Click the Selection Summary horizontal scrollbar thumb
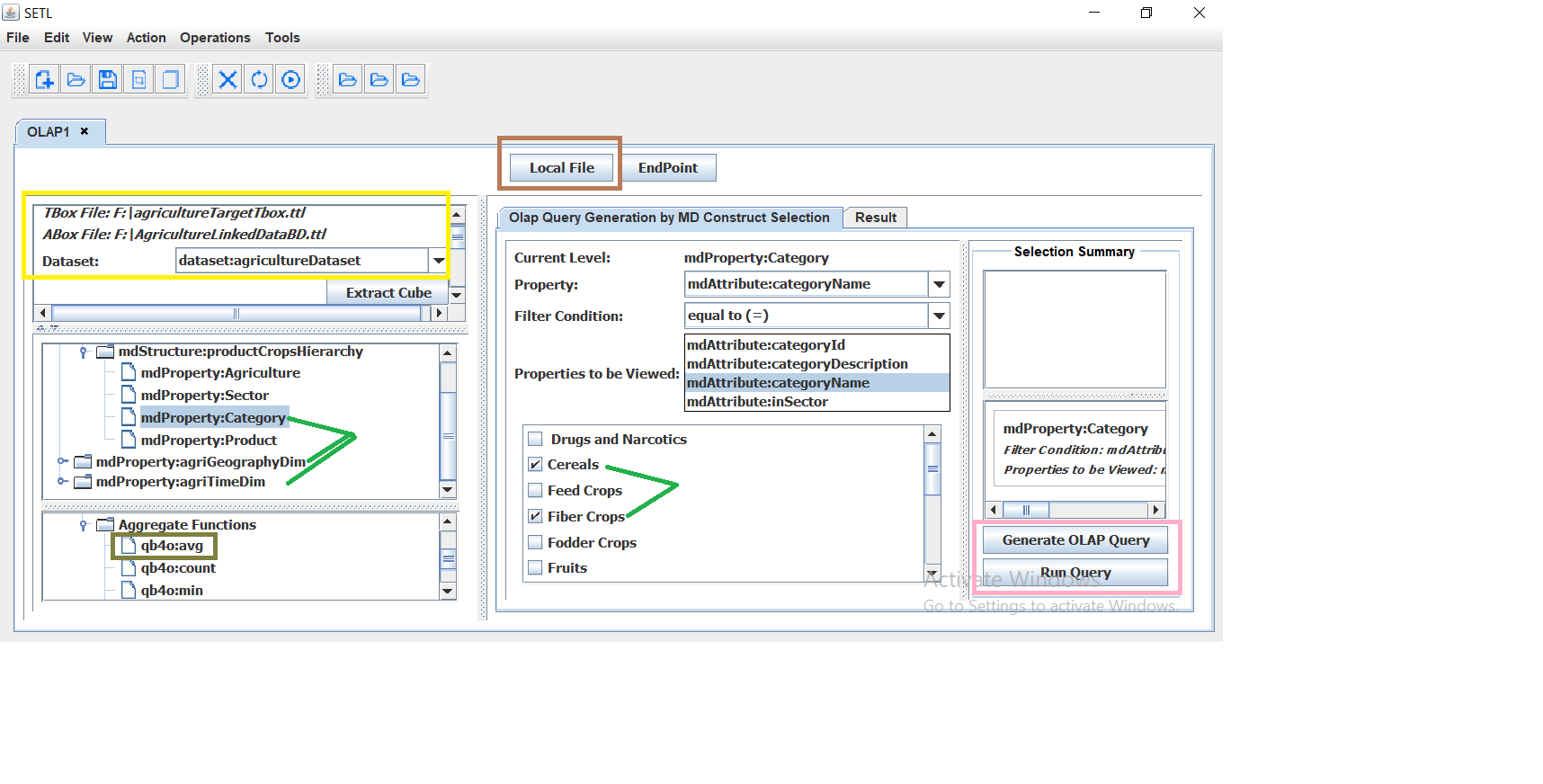1543x784 pixels. [1026, 510]
